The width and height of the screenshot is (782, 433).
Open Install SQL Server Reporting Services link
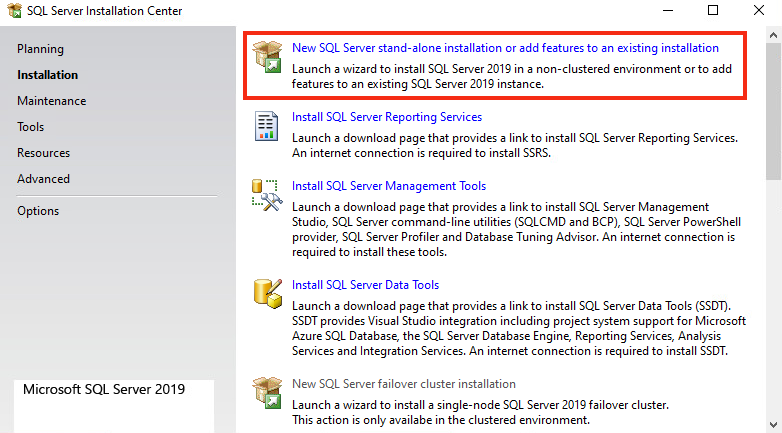pos(387,117)
